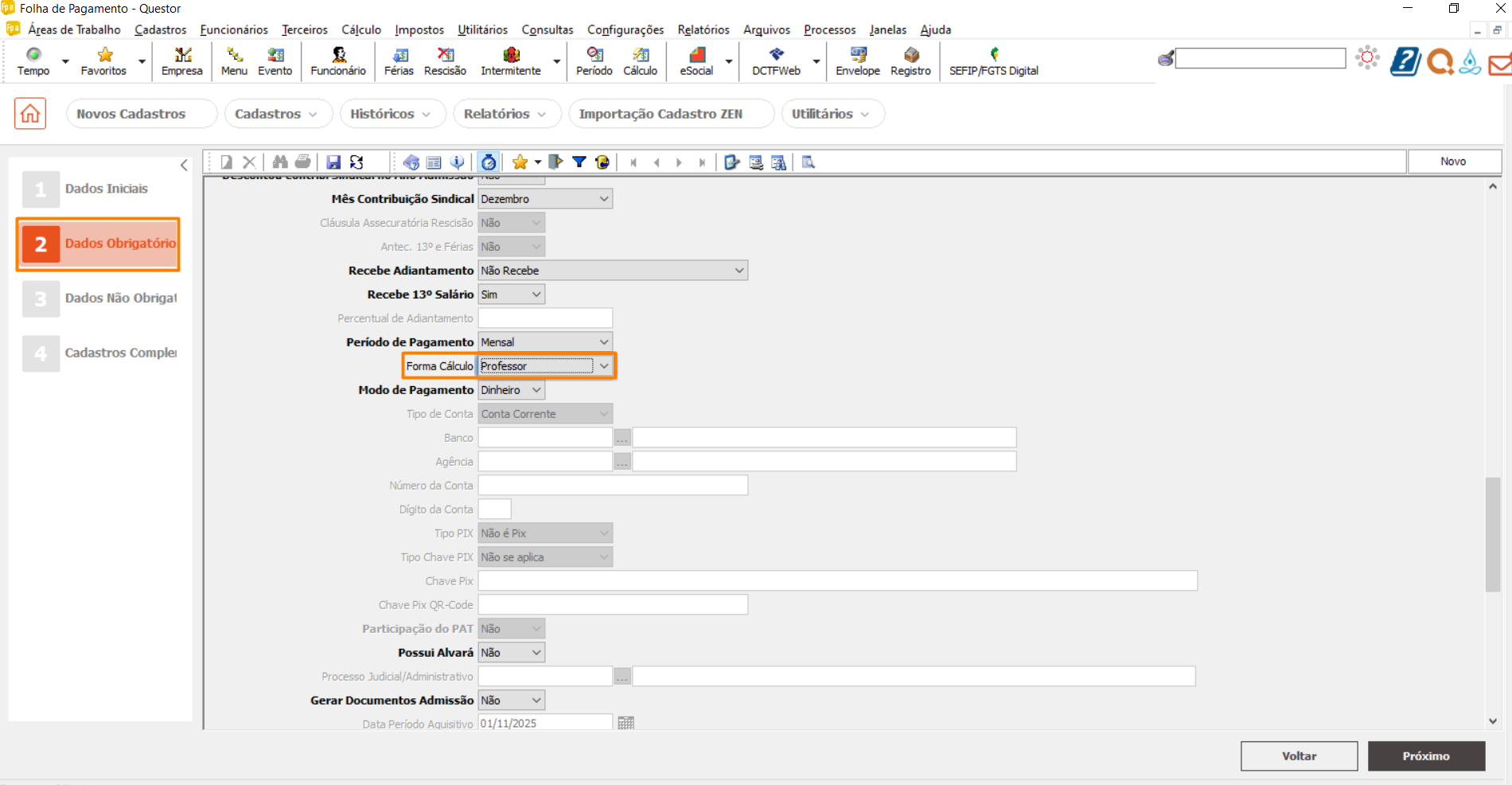Open the Relatórios menu in menu bar
Viewport: 1512px width, 785px height.
click(x=703, y=29)
